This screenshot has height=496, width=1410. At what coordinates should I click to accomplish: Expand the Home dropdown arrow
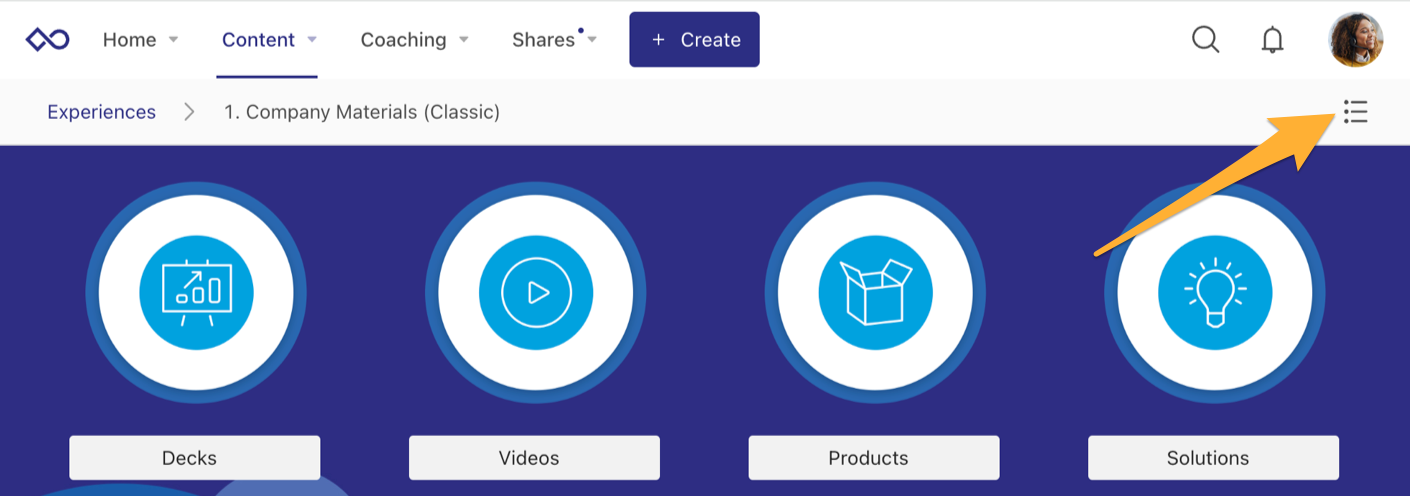pos(173,40)
